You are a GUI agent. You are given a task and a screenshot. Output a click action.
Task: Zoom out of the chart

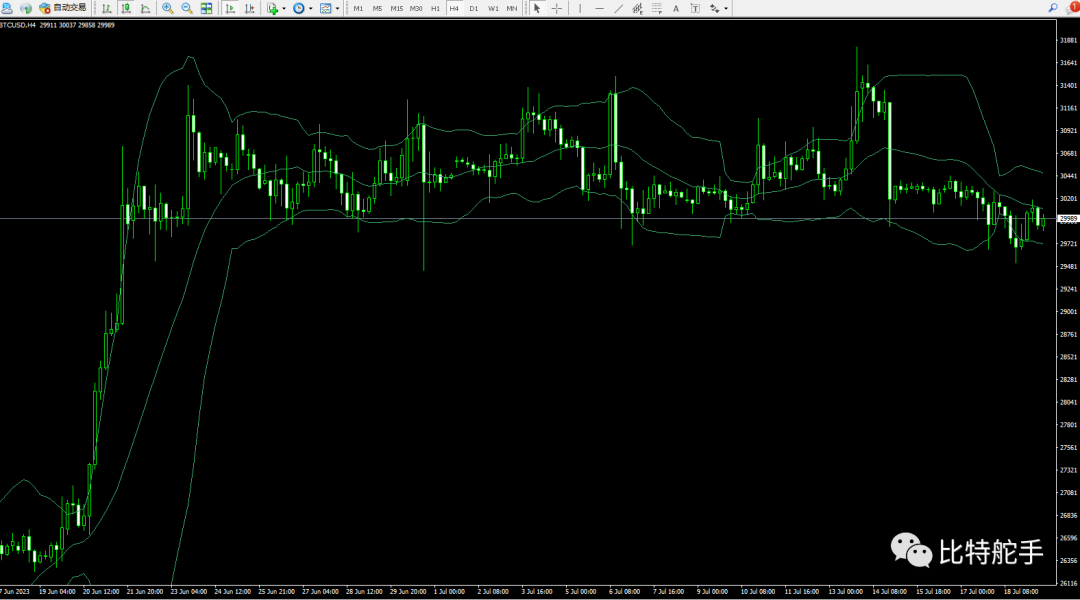pos(186,8)
